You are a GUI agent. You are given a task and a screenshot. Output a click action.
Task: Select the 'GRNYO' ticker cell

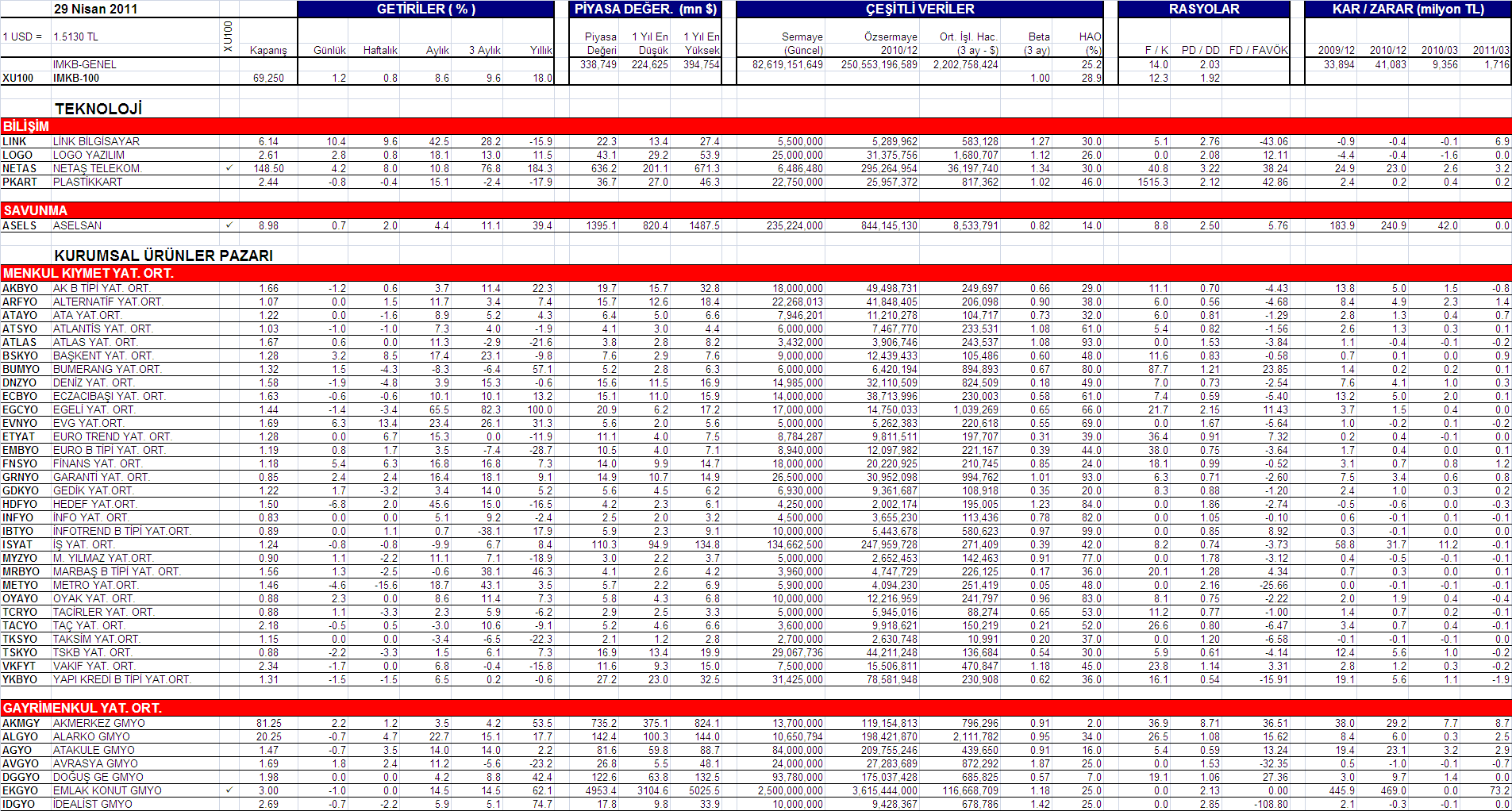pyautogui.click(x=20, y=477)
